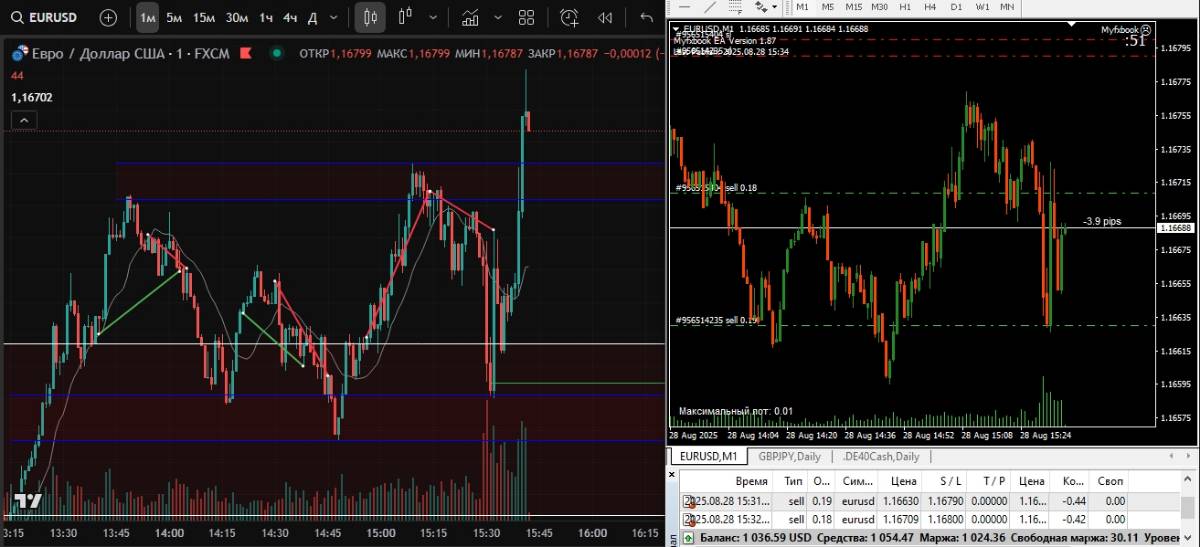Click the Время column header
1200x547 pixels.
751,481
